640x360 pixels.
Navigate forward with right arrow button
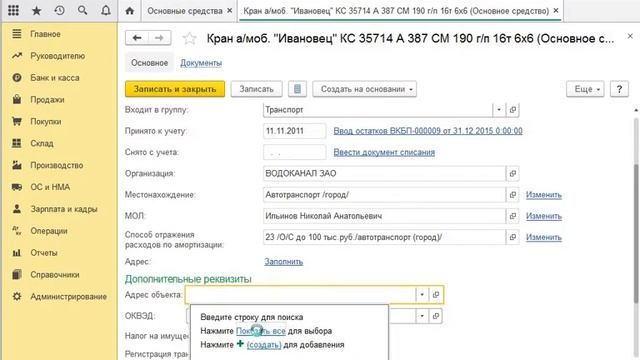[x=159, y=38]
